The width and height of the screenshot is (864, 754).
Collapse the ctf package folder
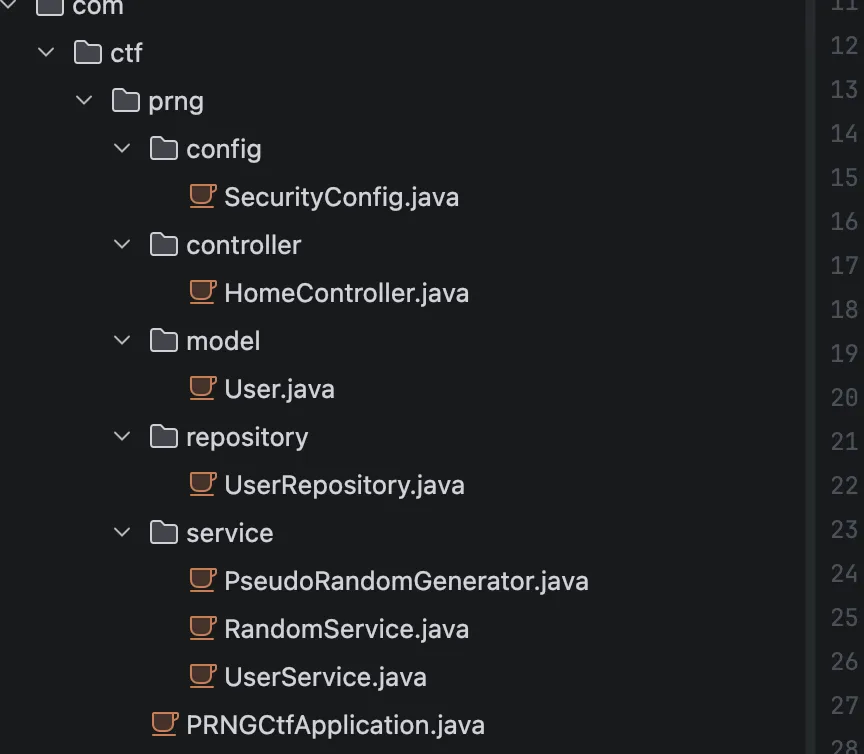[46, 52]
